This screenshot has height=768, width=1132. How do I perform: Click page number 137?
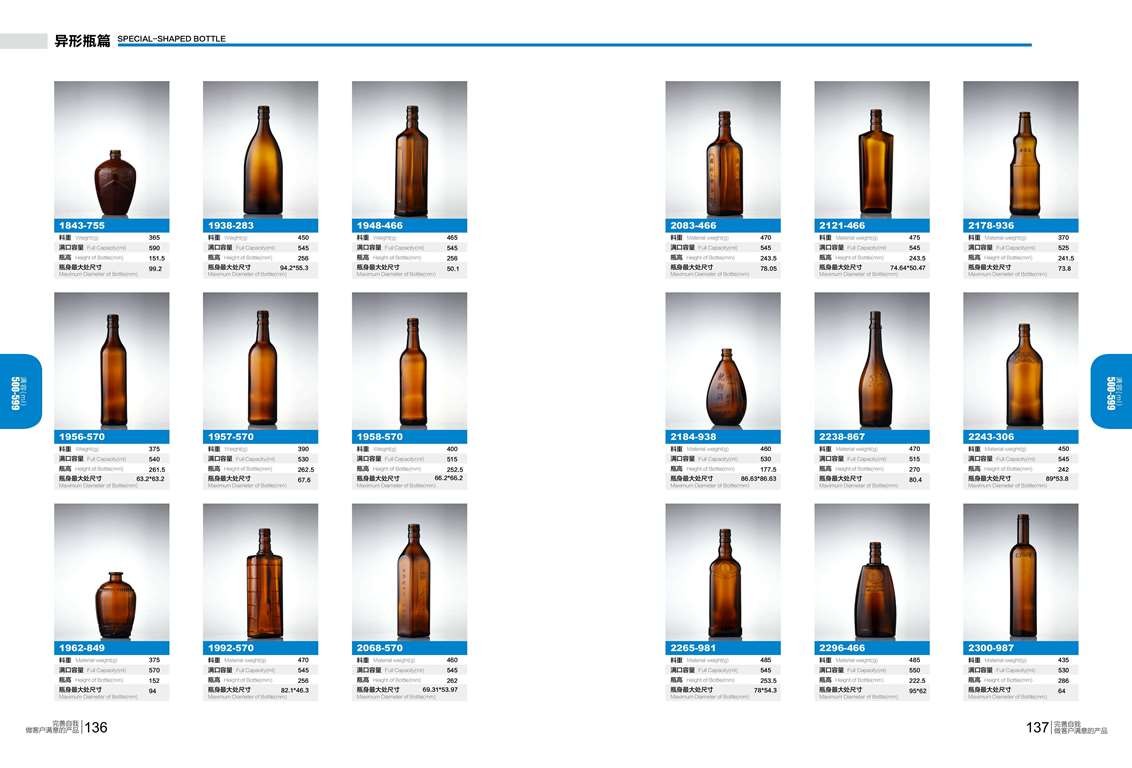click(x=1037, y=728)
